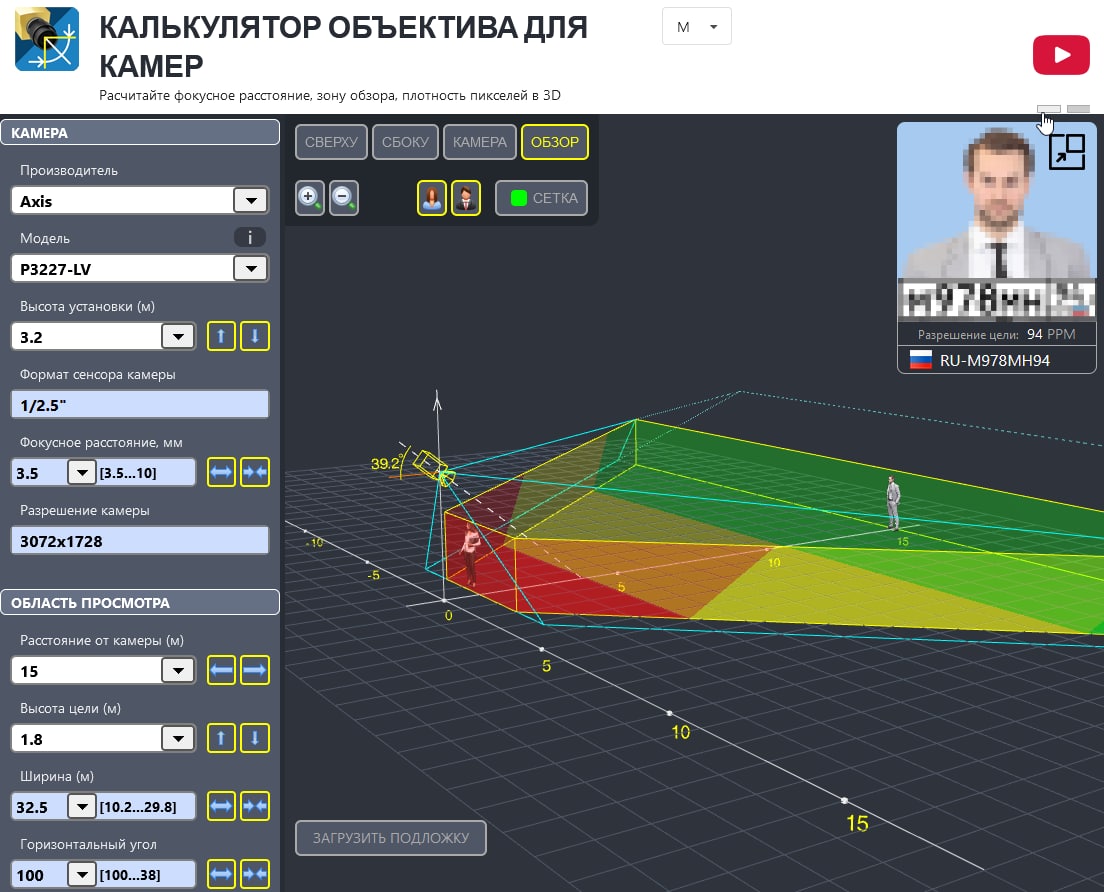Lower installation height with down arrow
The width and height of the screenshot is (1104, 892).
[x=255, y=336]
